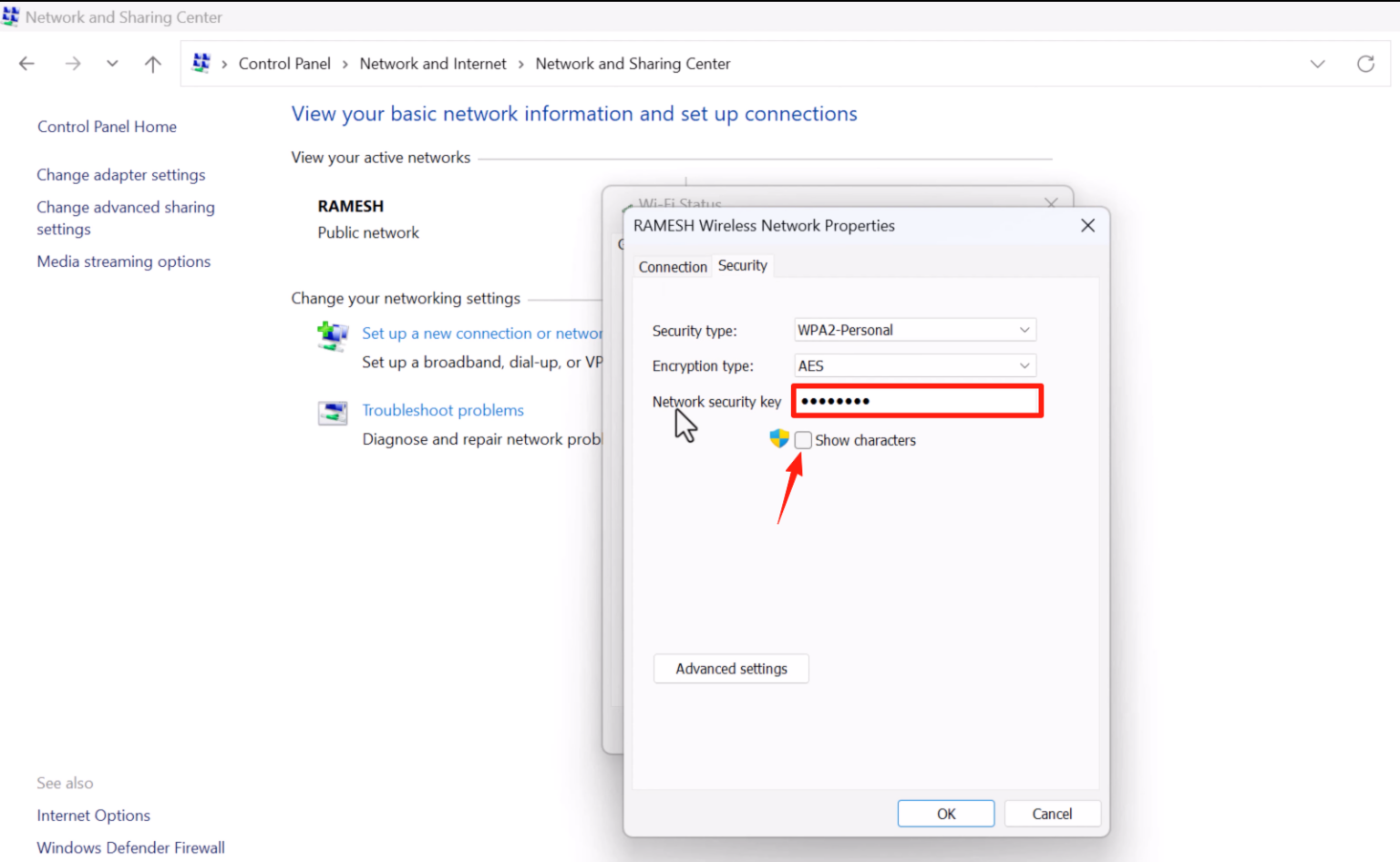Click the forward navigation arrow

72,63
